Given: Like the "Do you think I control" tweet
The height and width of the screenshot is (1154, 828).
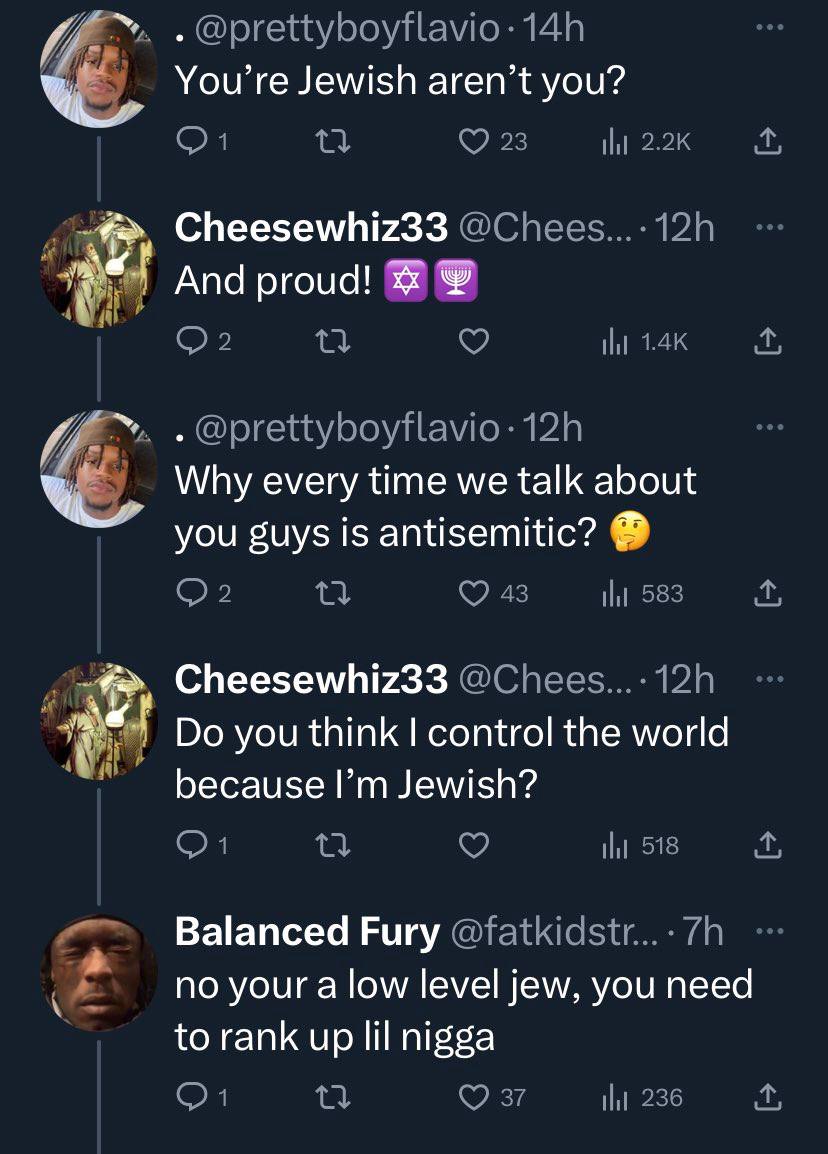Looking at the screenshot, I should [x=474, y=846].
